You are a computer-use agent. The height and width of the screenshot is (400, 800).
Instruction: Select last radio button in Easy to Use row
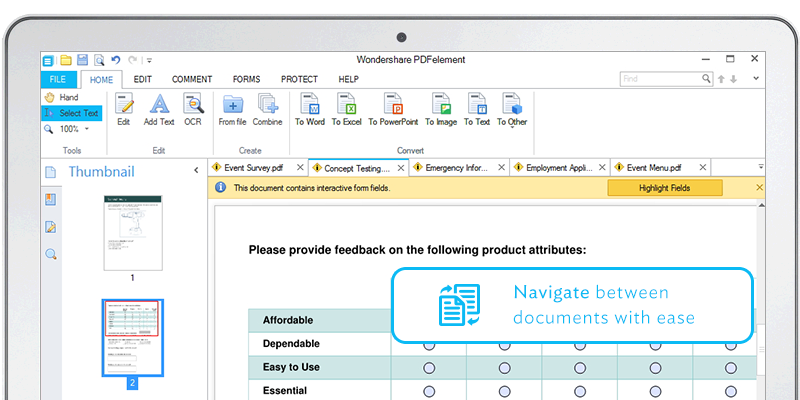tap(731, 368)
